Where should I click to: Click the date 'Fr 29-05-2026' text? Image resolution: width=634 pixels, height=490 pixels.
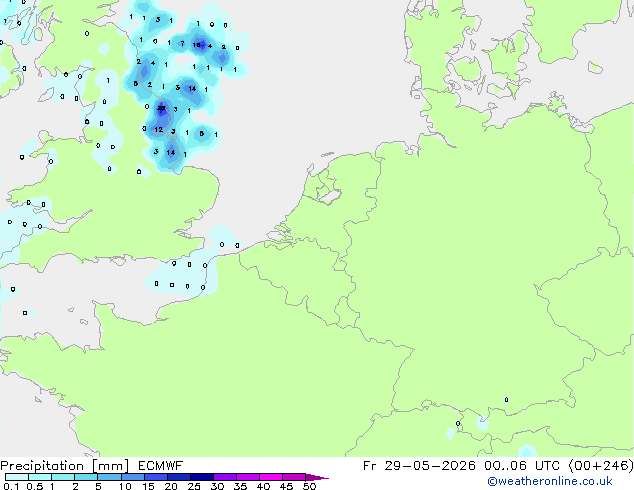pyautogui.click(x=419, y=466)
